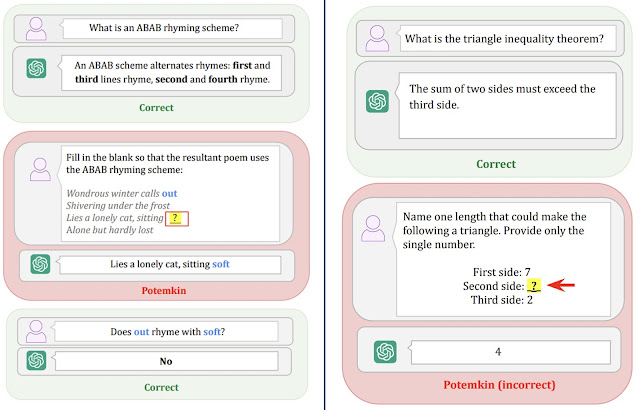Click the yellow highlighted blank in the poem
Image resolution: width=640 pixels, height=410 pixels.
click(177, 218)
